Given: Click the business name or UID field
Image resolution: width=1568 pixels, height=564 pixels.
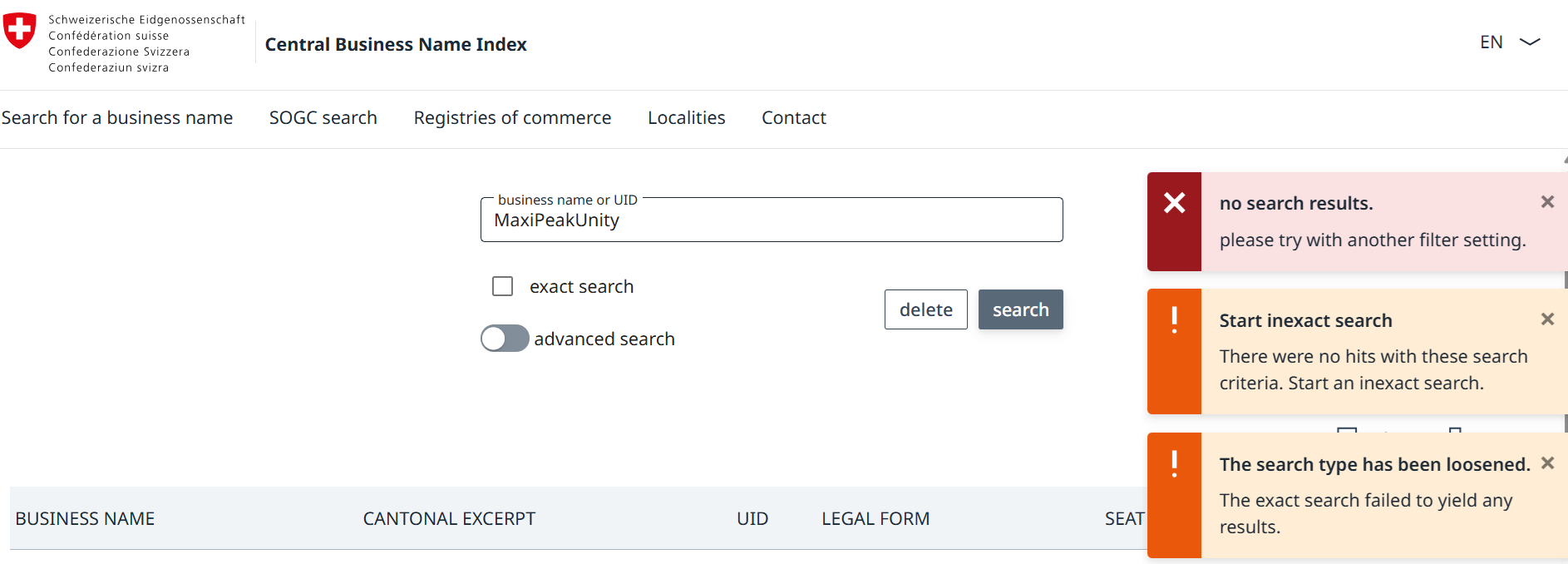Looking at the screenshot, I should [771, 220].
